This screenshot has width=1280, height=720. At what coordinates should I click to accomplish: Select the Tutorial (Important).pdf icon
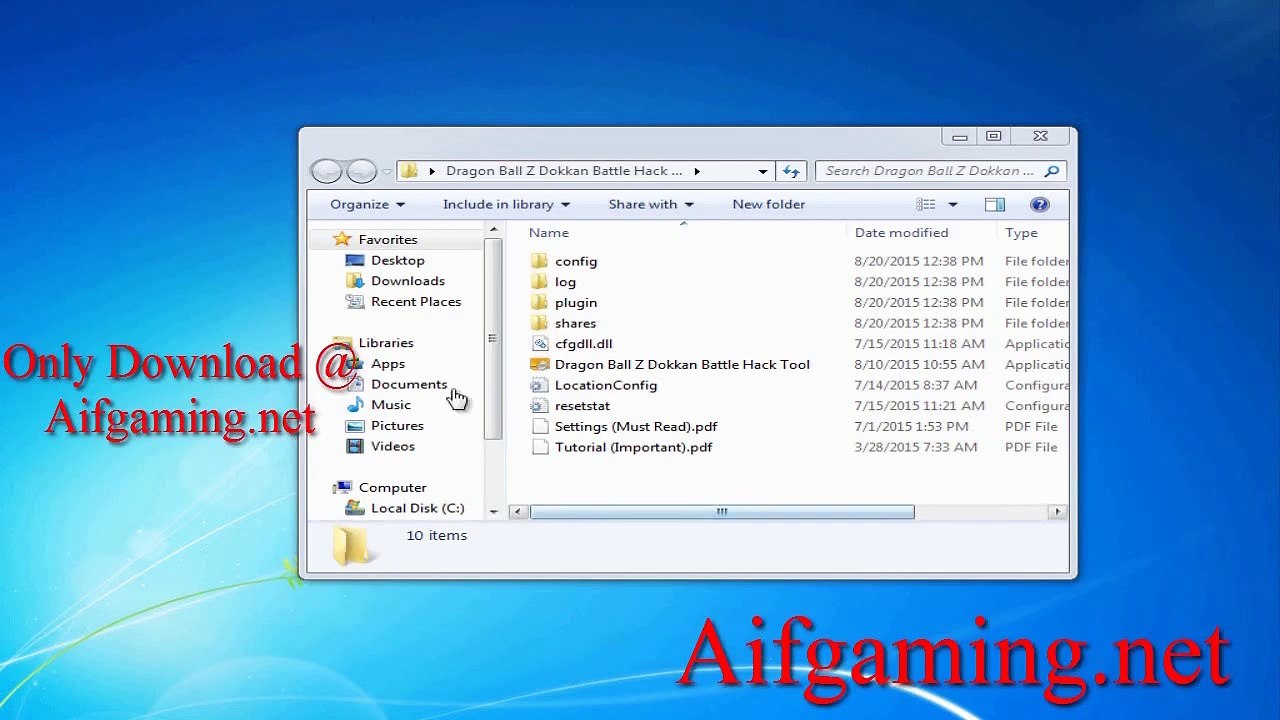tap(540, 447)
